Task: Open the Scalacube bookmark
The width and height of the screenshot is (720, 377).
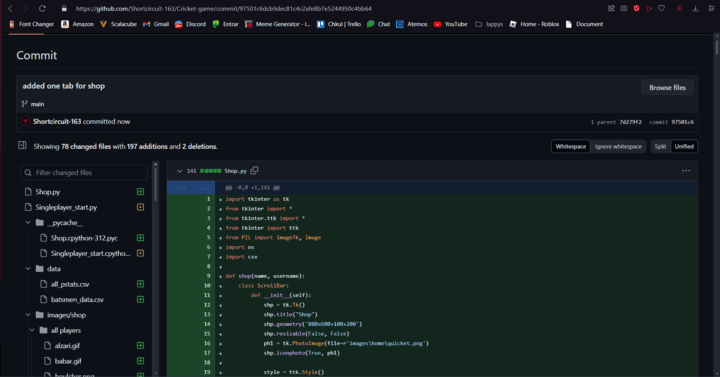Action: tap(118, 24)
